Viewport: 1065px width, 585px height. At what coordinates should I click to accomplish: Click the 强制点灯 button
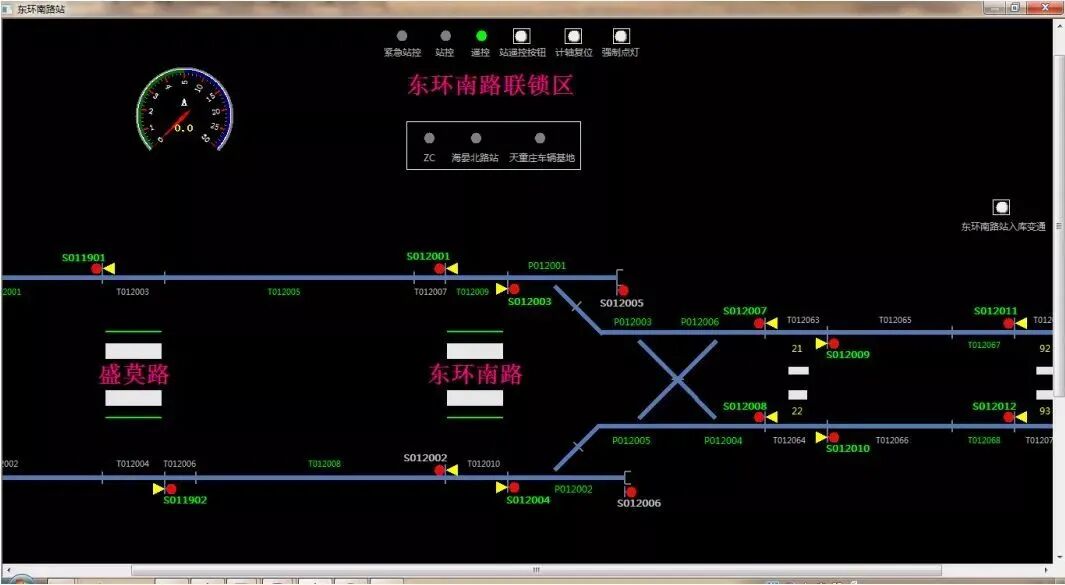point(621,36)
